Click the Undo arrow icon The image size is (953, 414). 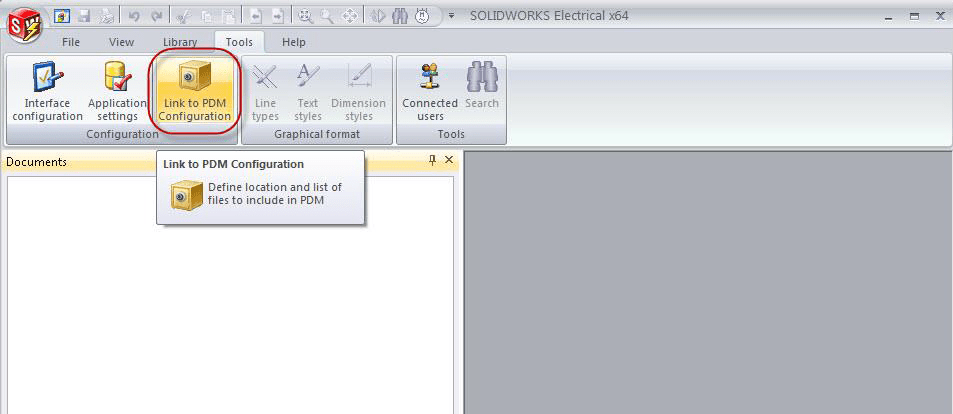(134, 16)
